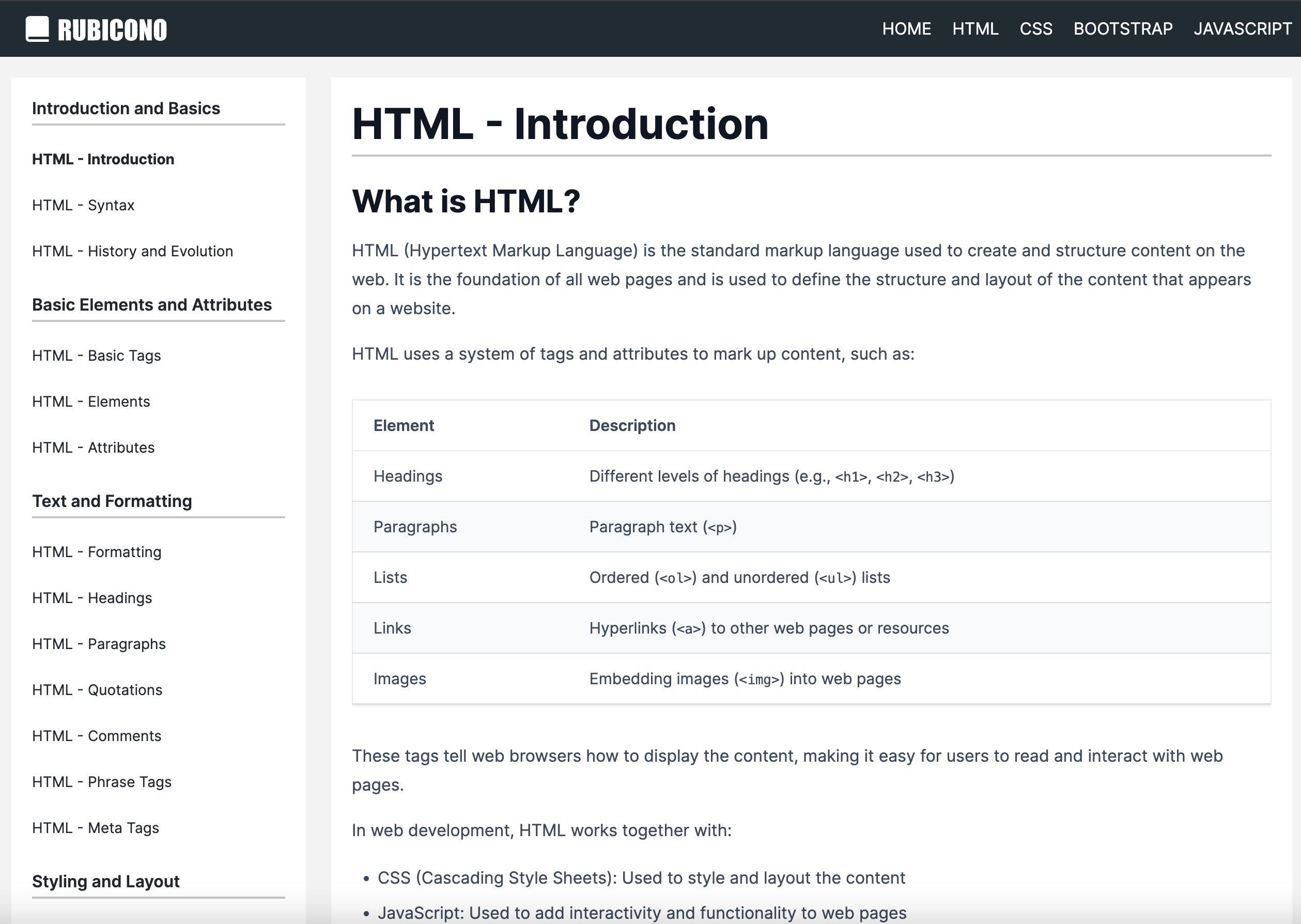Image resolution: width=1301 pixels, height=924 pixels.
Task: Open the HTML - Paragraphs sidebar link
Action: tap(99, 644)
